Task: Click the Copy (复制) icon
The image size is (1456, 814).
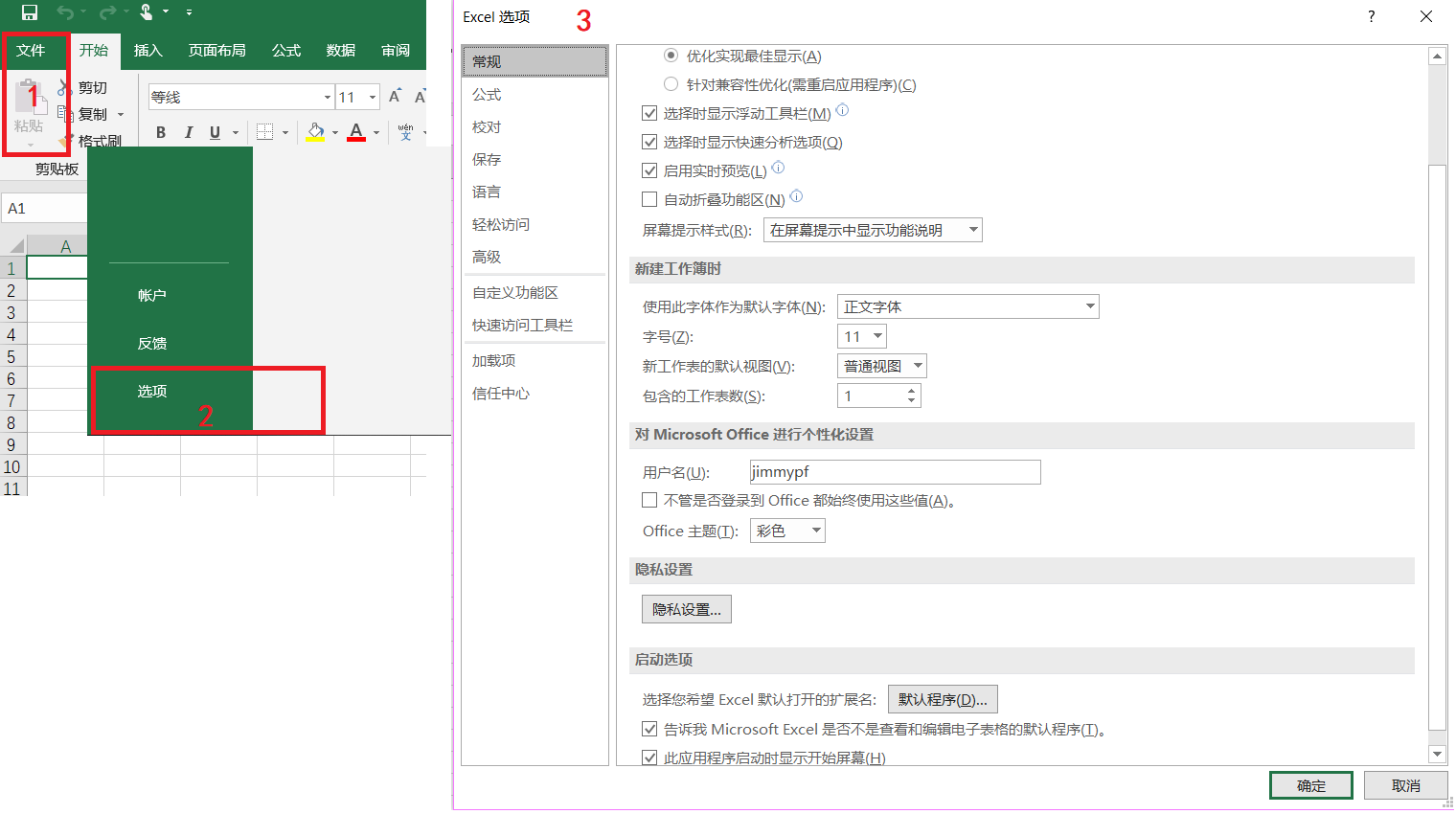Action: point(65,114)
